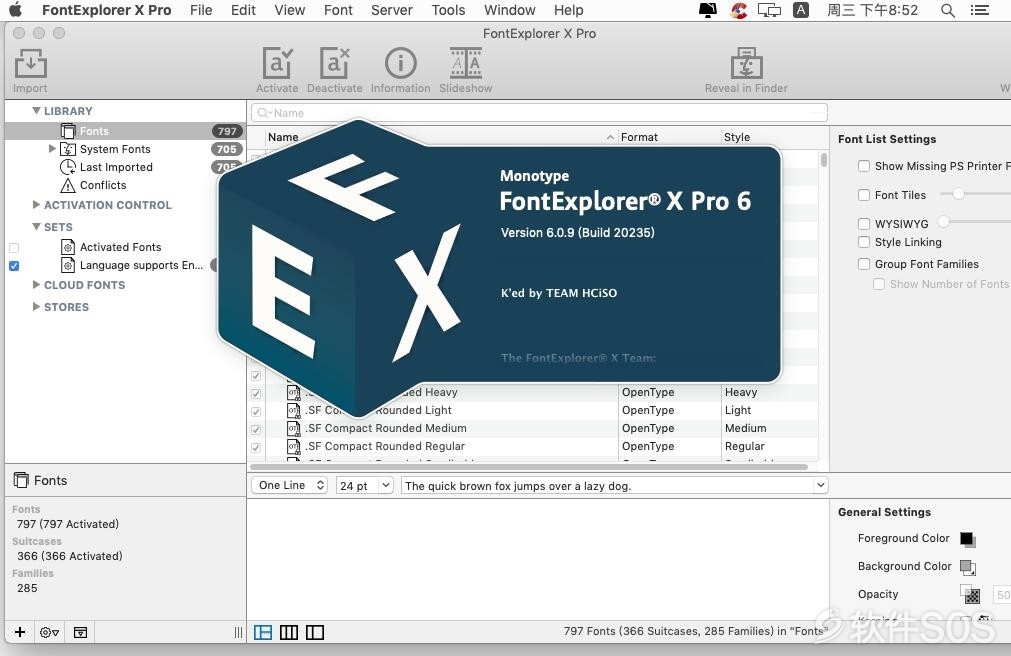Image resolution: width=1011 pixels, height=656 pixels.
Task: Toggle the Activated Fonts set checkbox
Action: 14,248
